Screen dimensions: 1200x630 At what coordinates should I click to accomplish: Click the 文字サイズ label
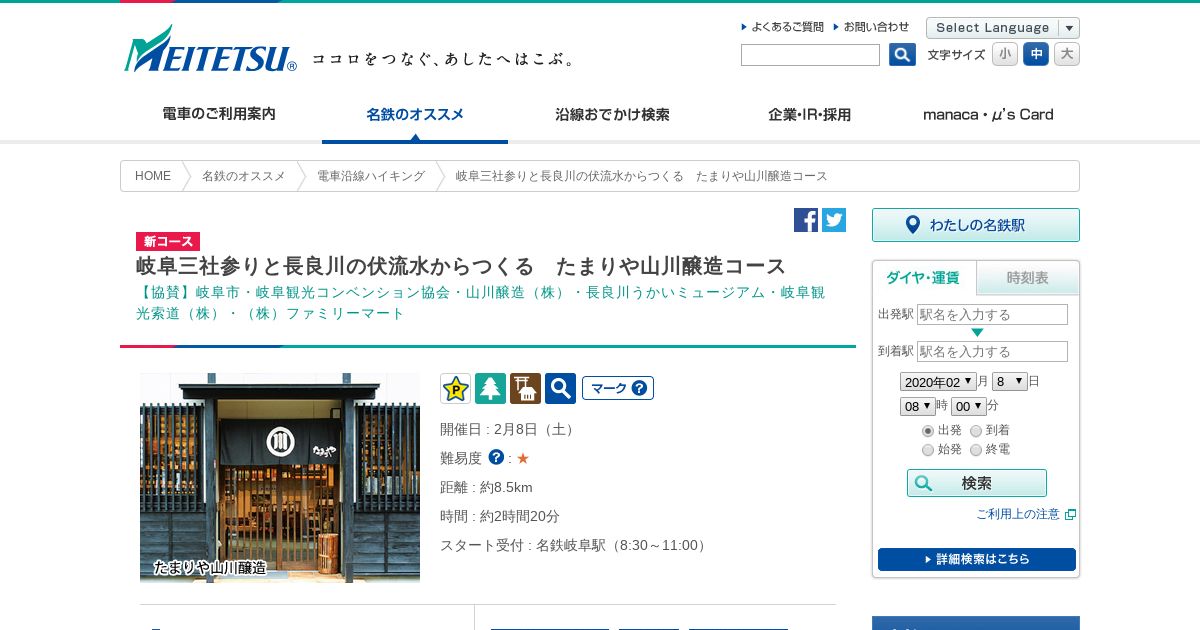(956, 55)
